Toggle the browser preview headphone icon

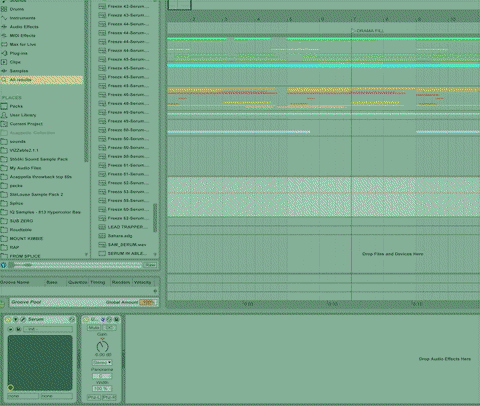4,265
